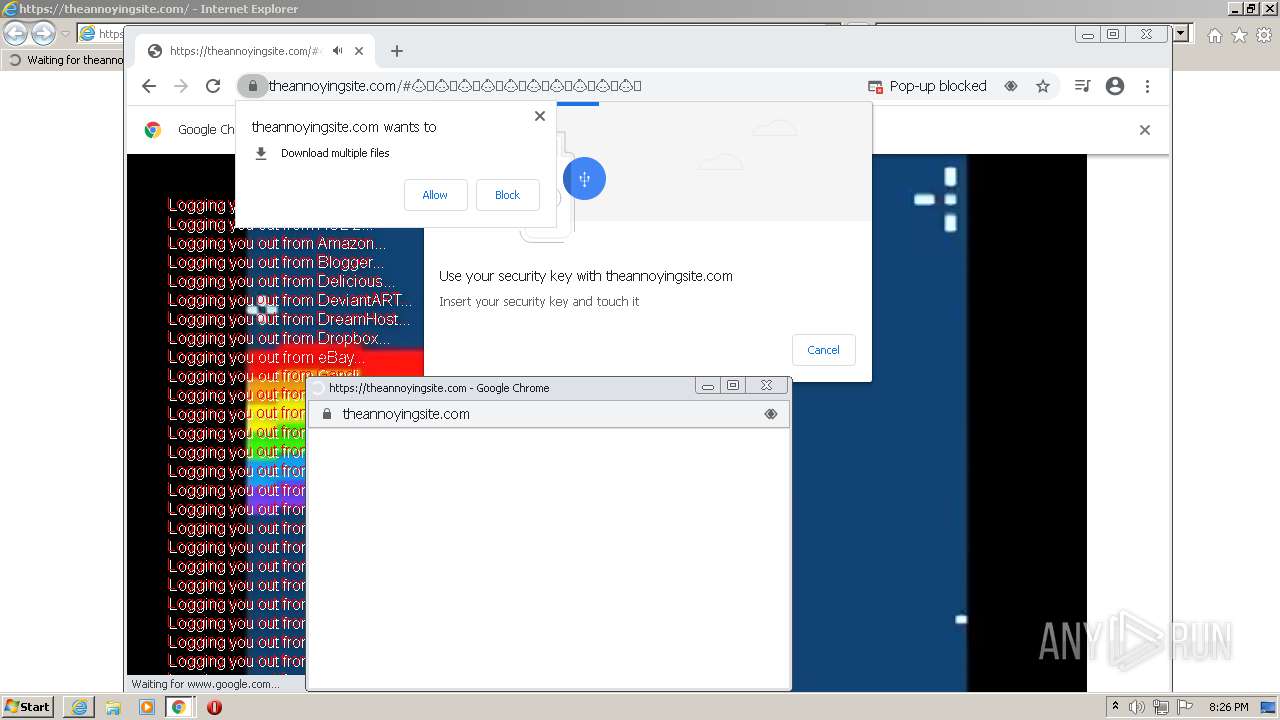Show hidden system tray icons

point(1116,706)
